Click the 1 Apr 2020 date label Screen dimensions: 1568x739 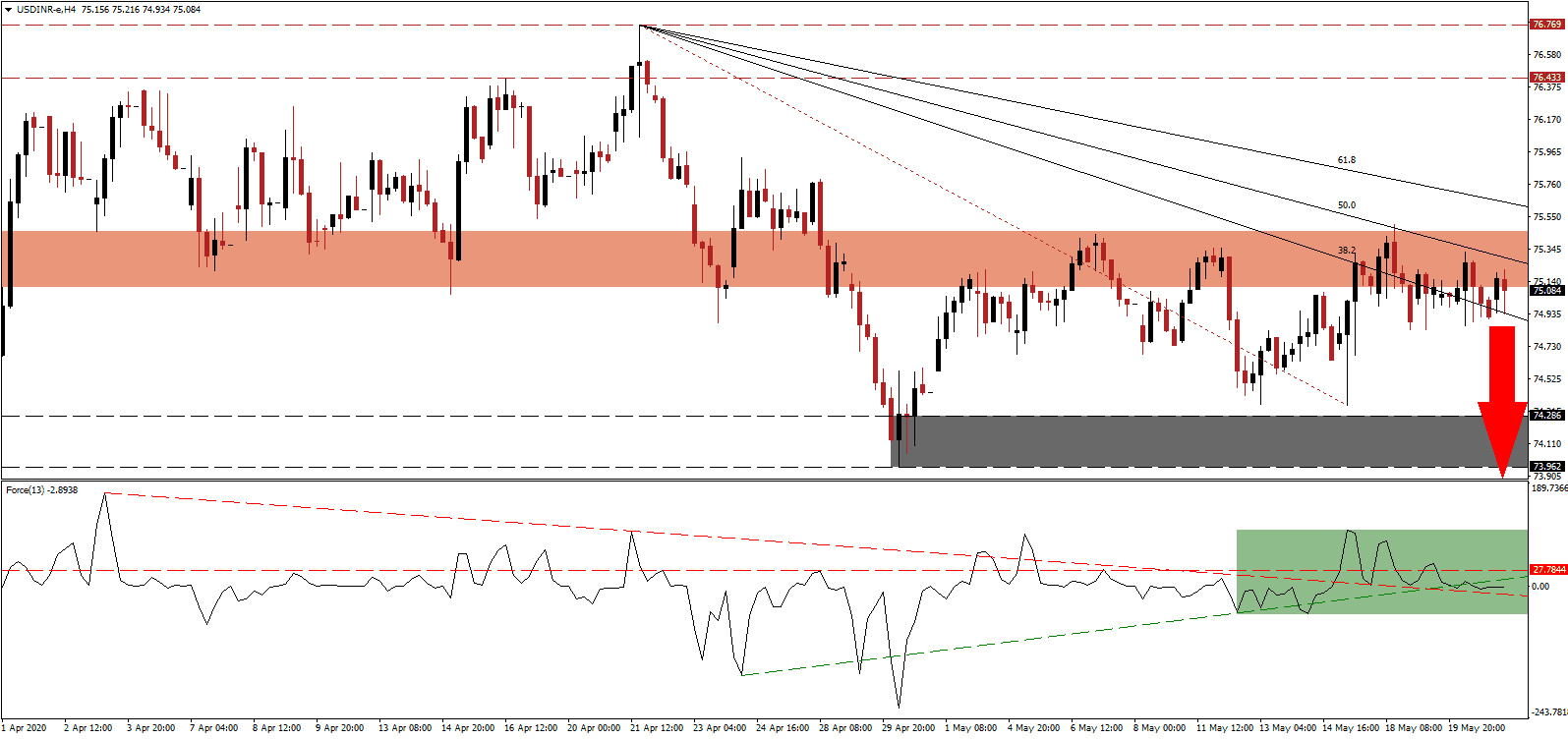tap(26, 728)
